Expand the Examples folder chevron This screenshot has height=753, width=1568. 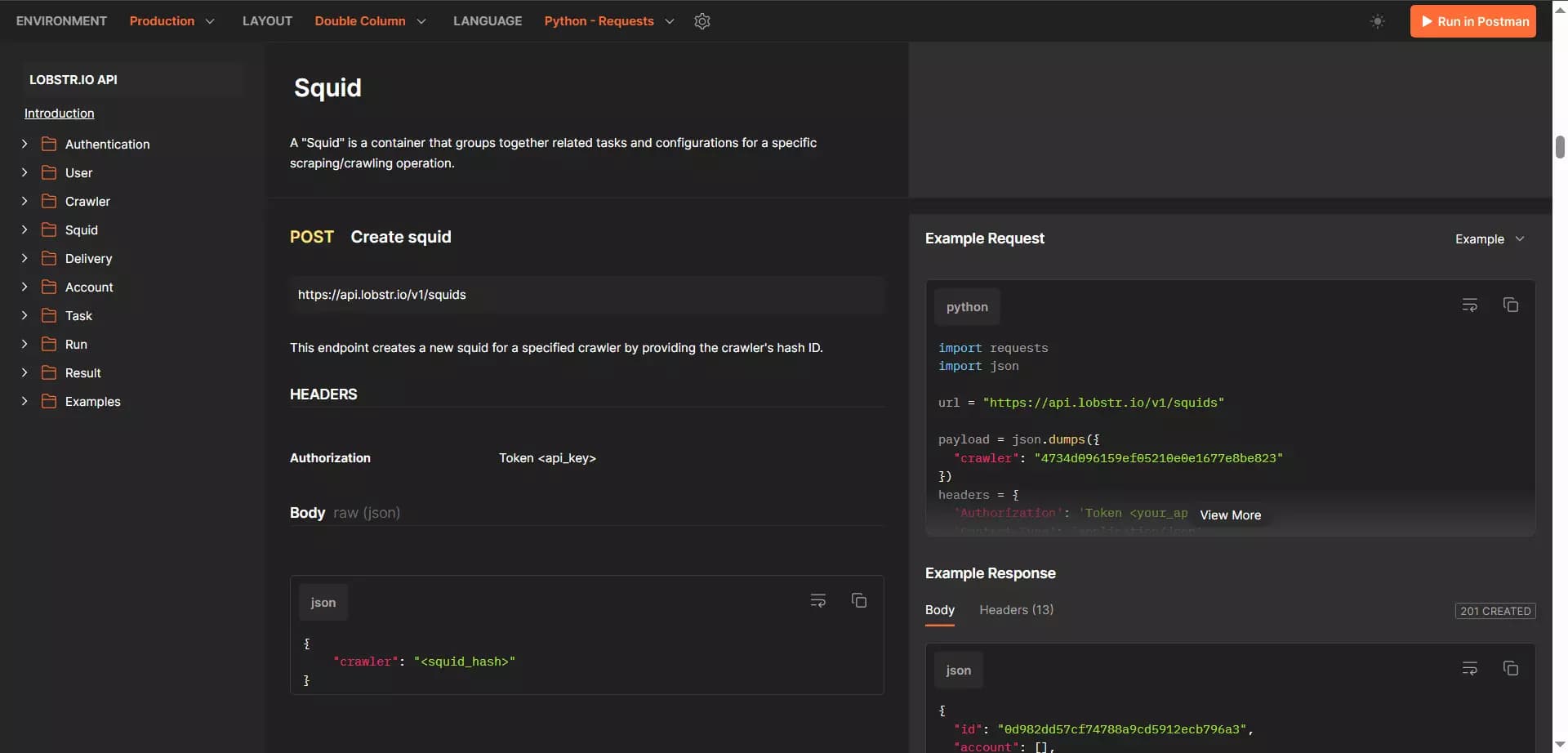point(24,401)
